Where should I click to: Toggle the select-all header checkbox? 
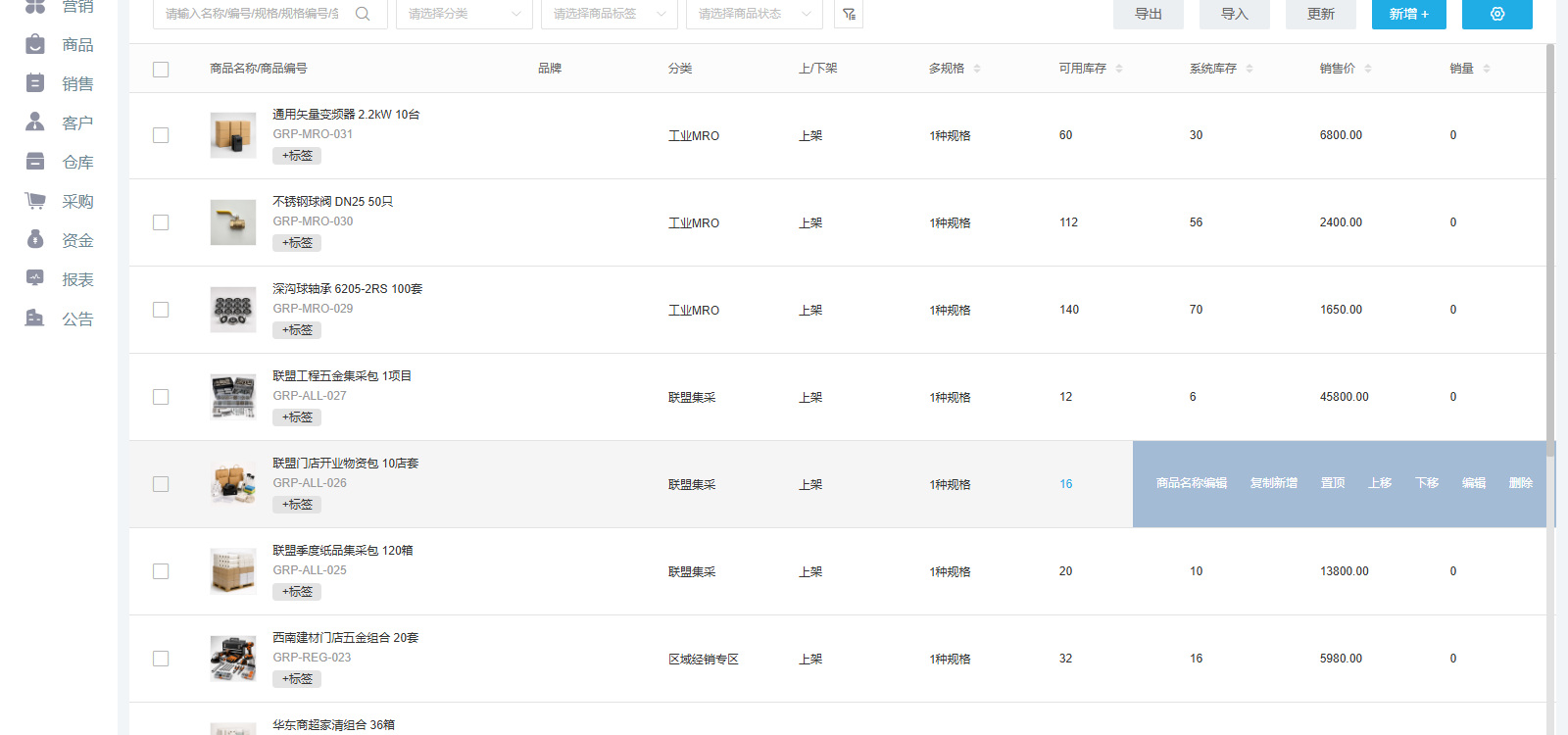(x=161, y=70)
